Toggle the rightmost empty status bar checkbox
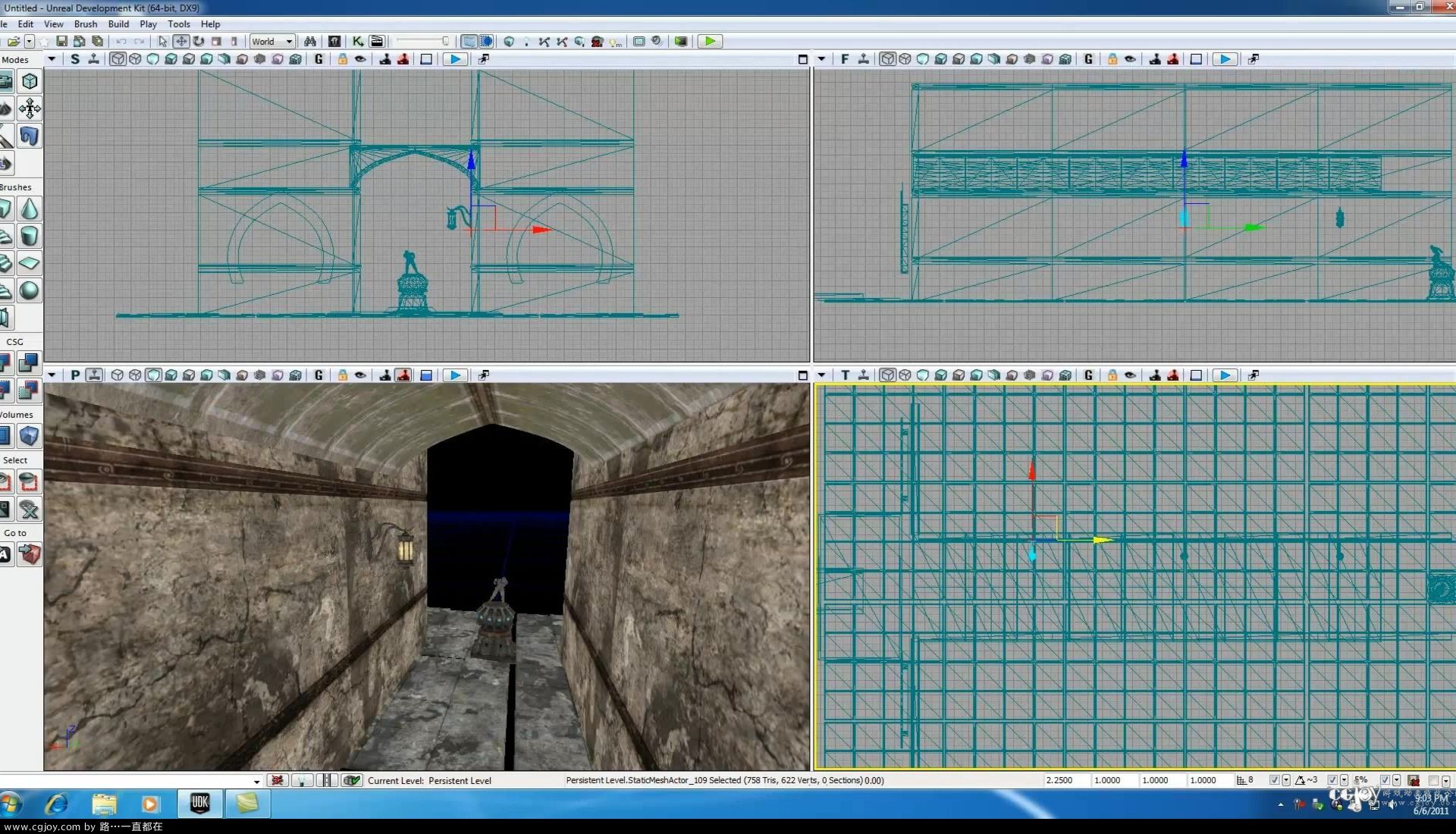 tap(1434, 780)
